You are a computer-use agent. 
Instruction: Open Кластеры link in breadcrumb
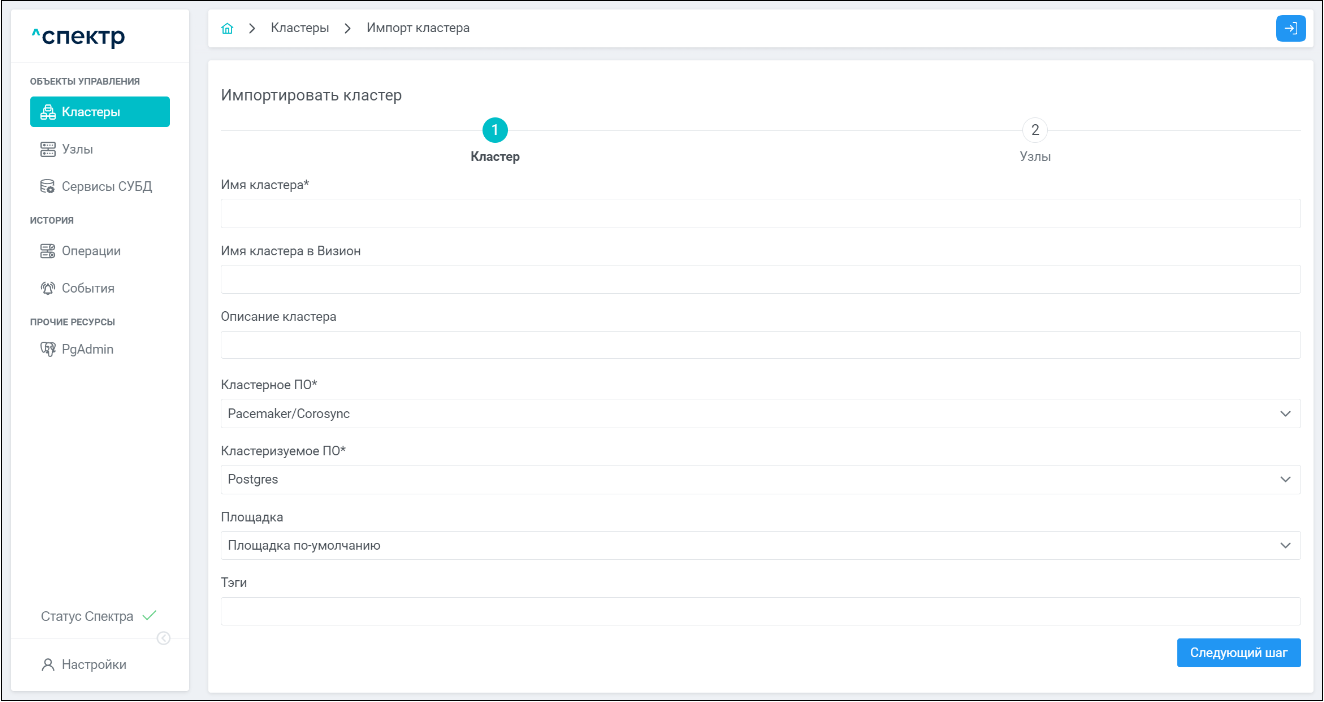click(x=300, y=29)
